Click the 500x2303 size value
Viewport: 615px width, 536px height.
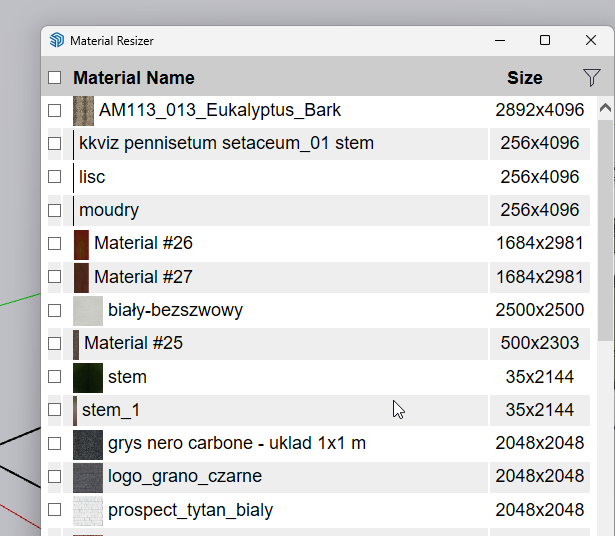[540, 343]
